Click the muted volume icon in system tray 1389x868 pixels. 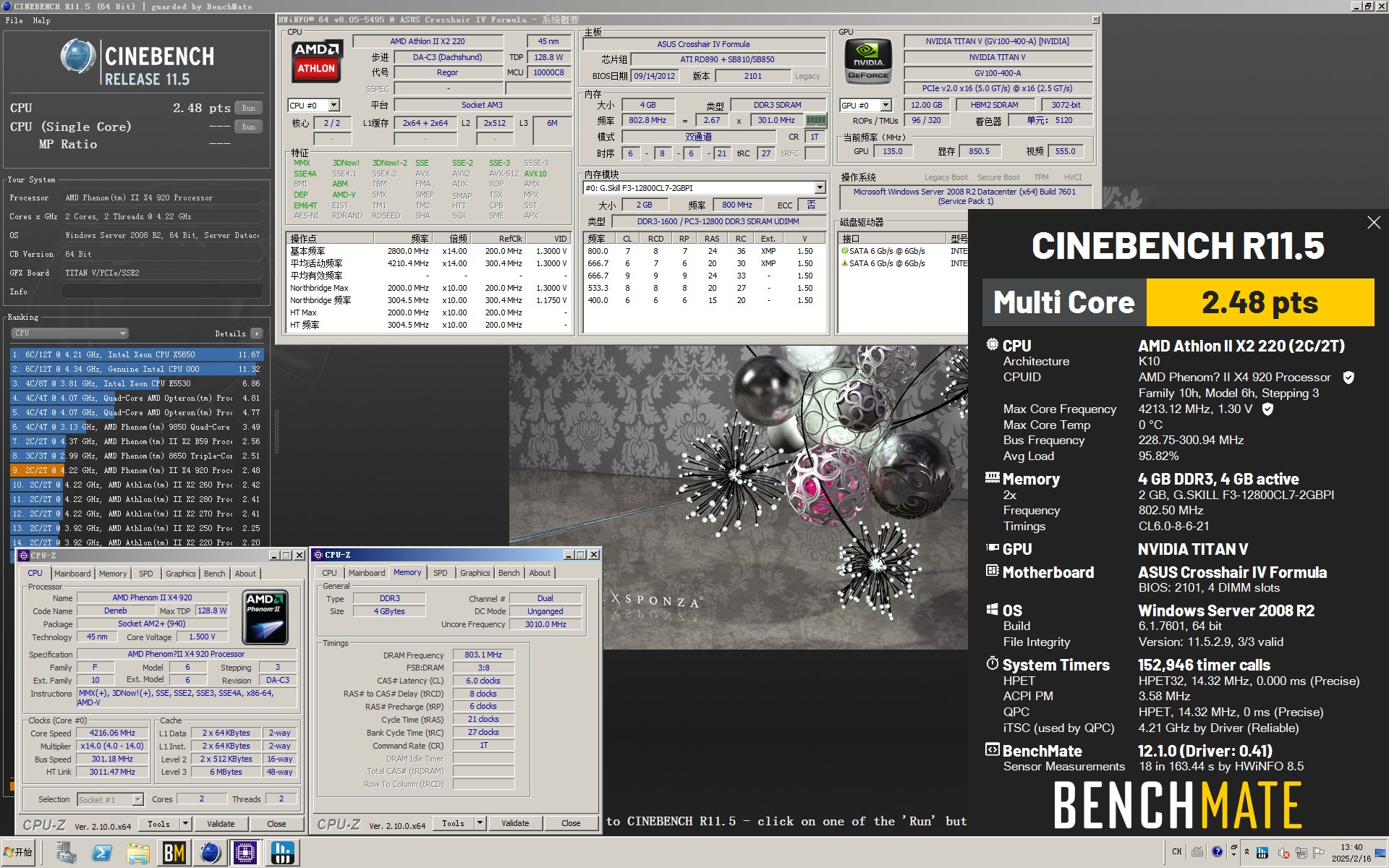coord(1284,854)
